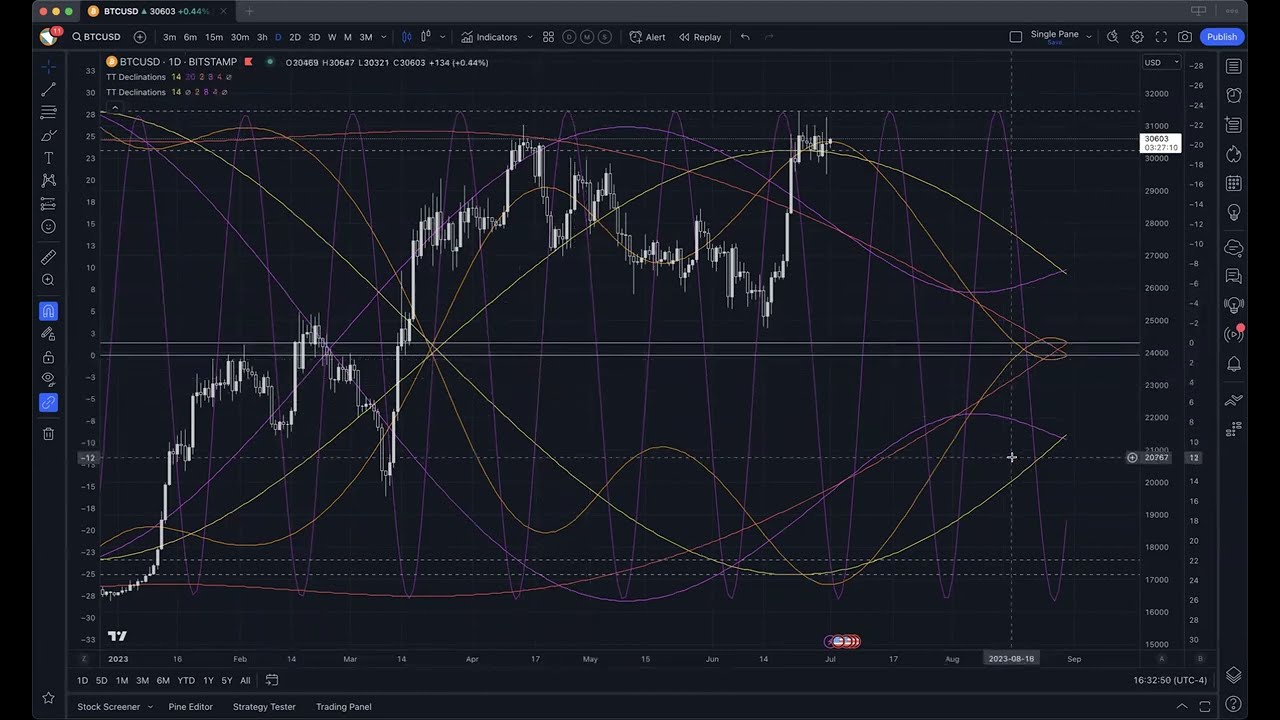This screenshot has height=720, width=1280.
Task: Toggle magnet mode for drawings
Action: point(48,311)
